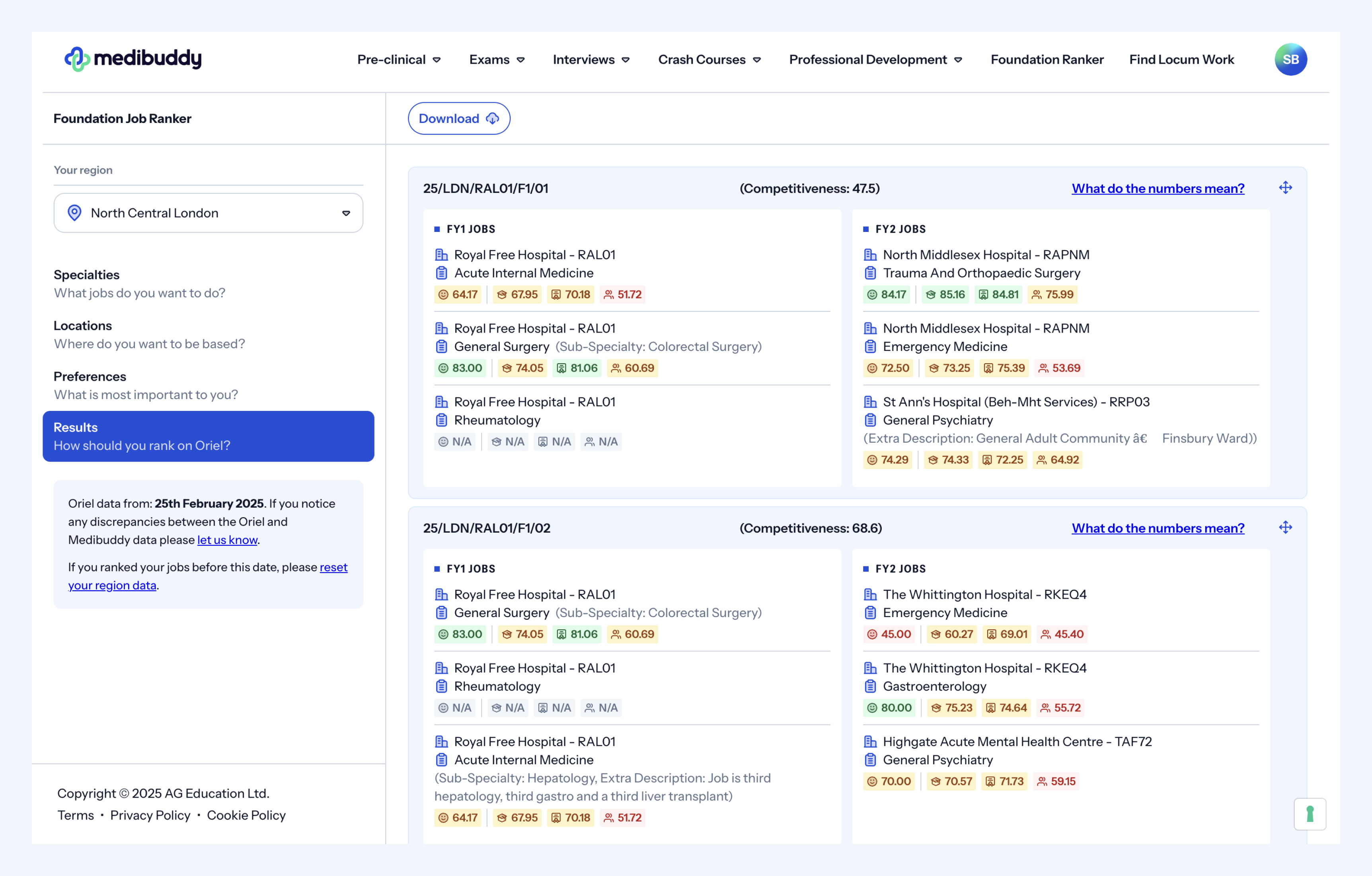Select the Specialties step
Screen dimensions: 1372x876
coord(140,284)
